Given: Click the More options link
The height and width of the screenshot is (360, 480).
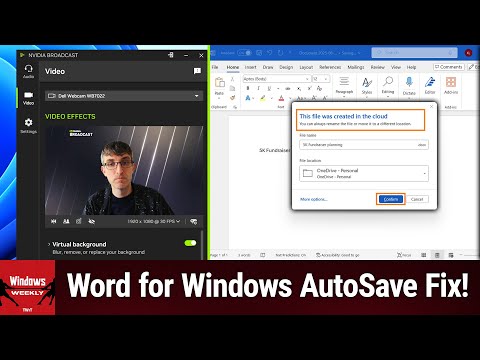Looking at the screenshot, I should click(314, 199).
